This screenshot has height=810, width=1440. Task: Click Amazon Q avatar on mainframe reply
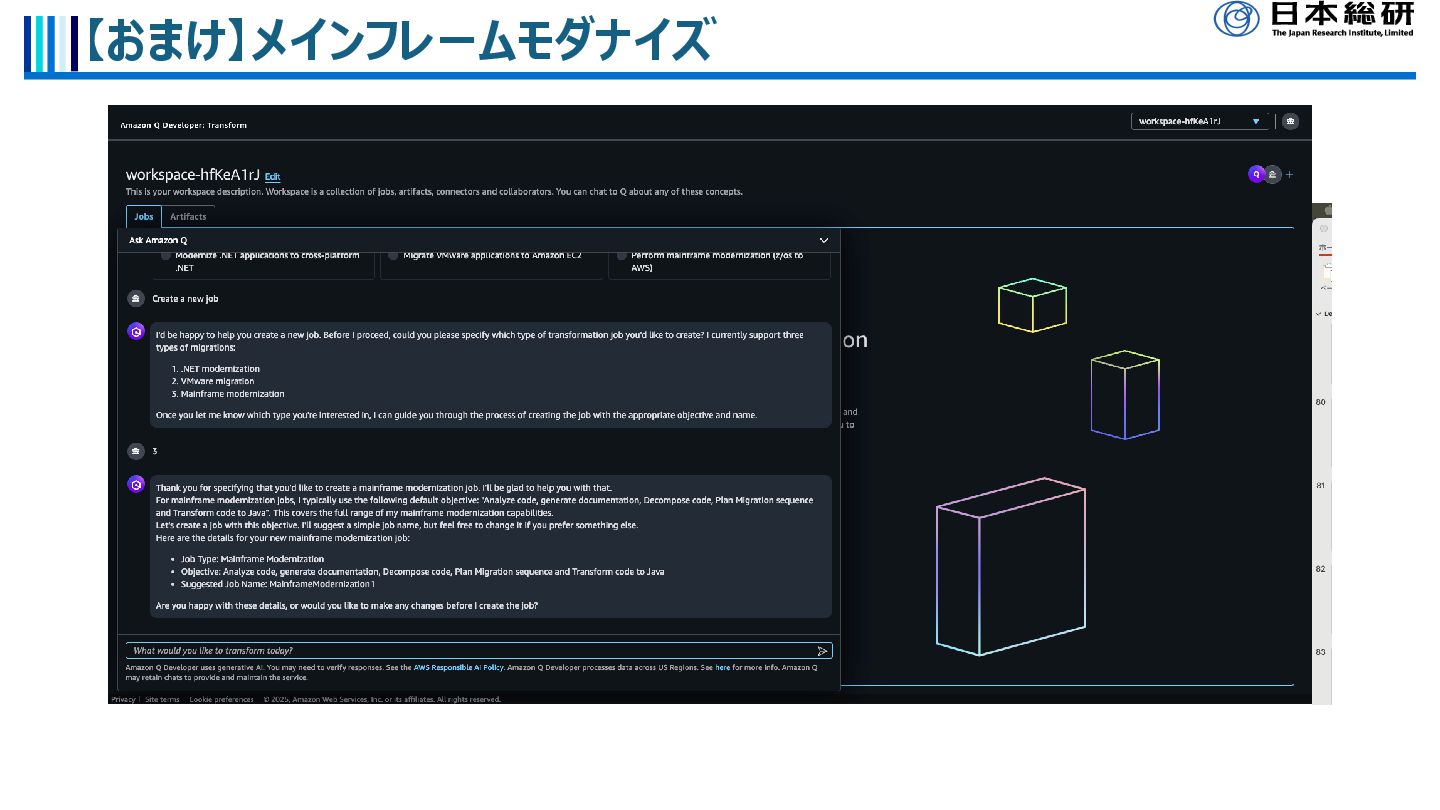click(x=136, y=484)
